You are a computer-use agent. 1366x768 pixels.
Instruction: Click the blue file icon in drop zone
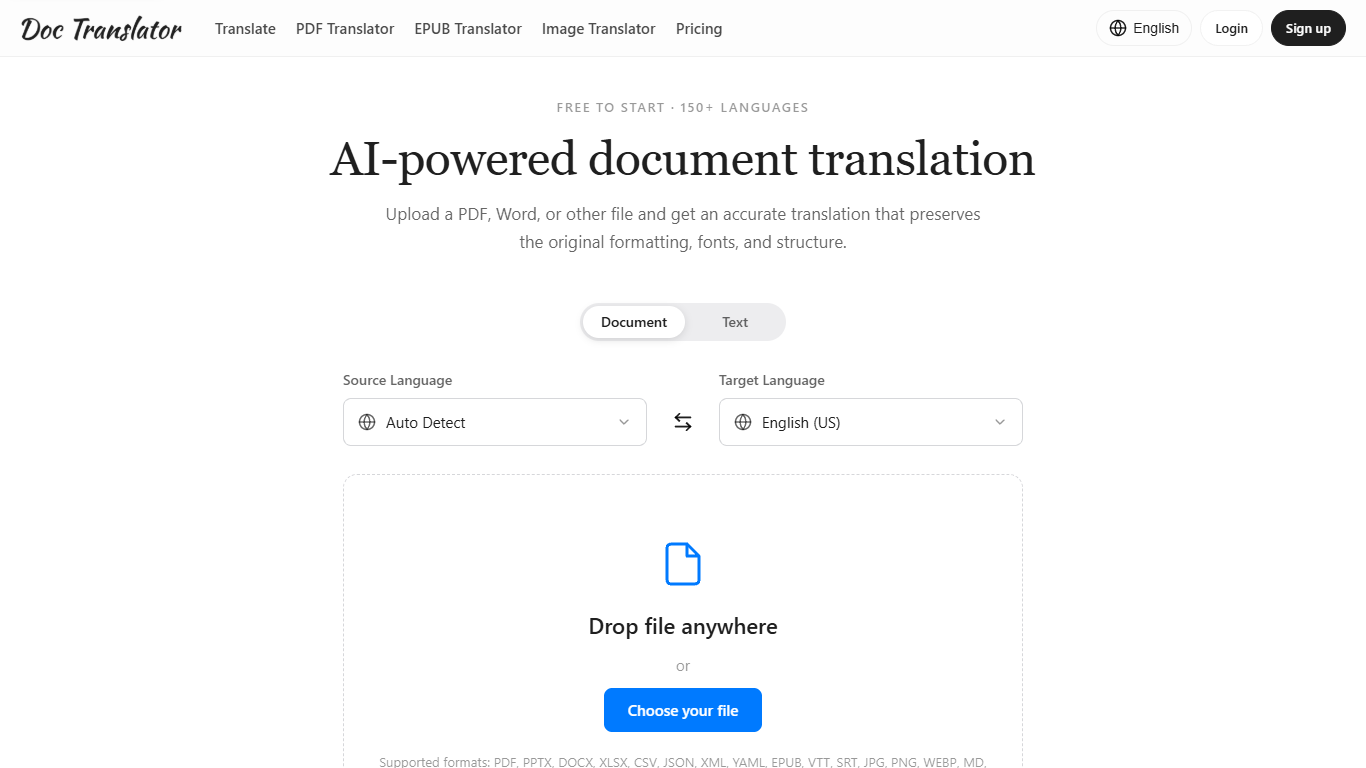pos(683,564)
